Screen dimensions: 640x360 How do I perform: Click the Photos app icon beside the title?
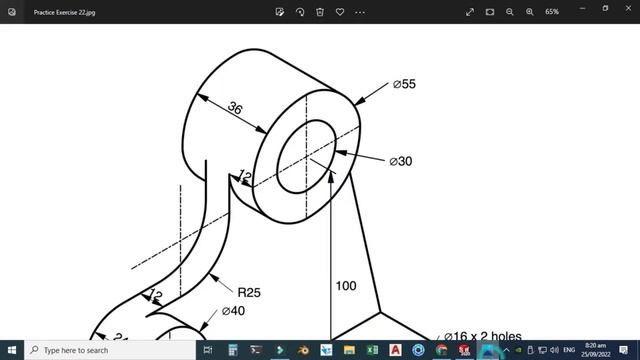(12, 12)
